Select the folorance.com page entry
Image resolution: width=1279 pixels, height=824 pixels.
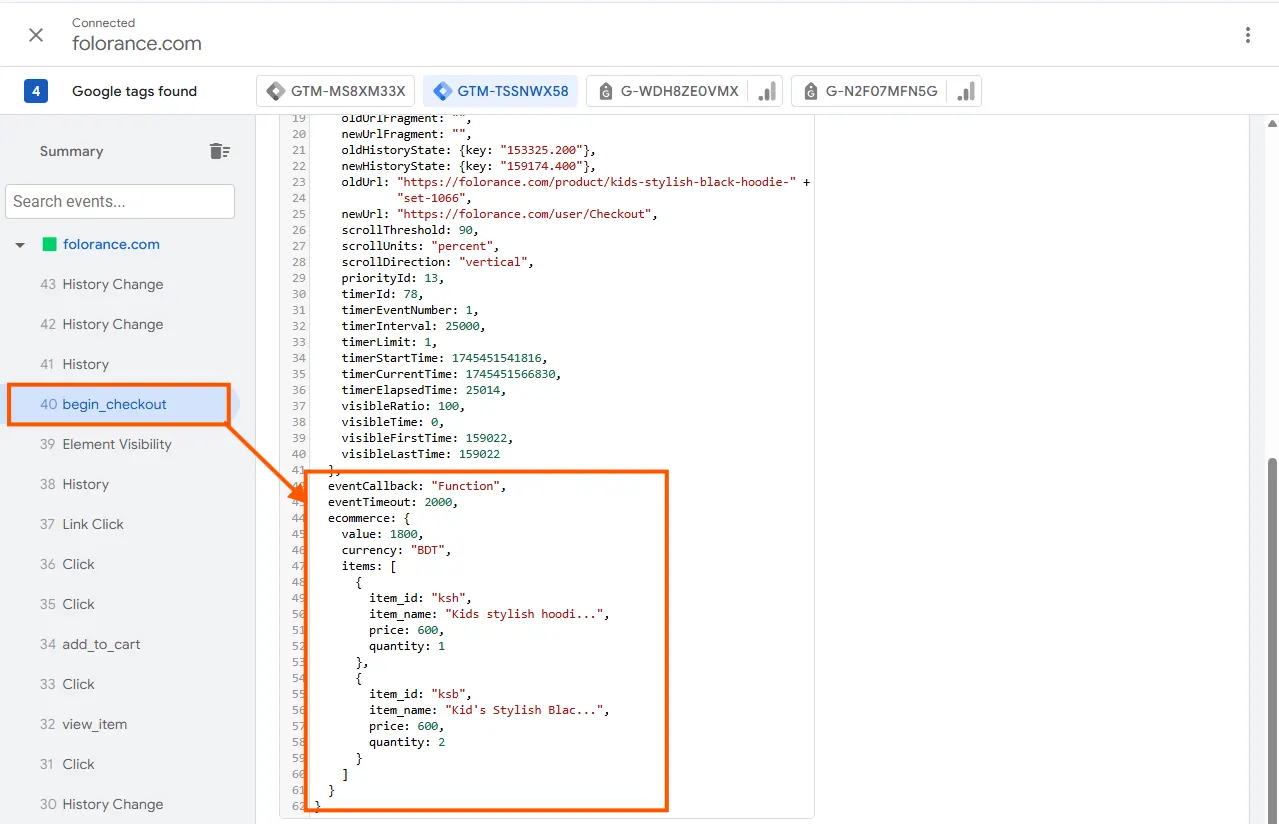tap(111, 244)
